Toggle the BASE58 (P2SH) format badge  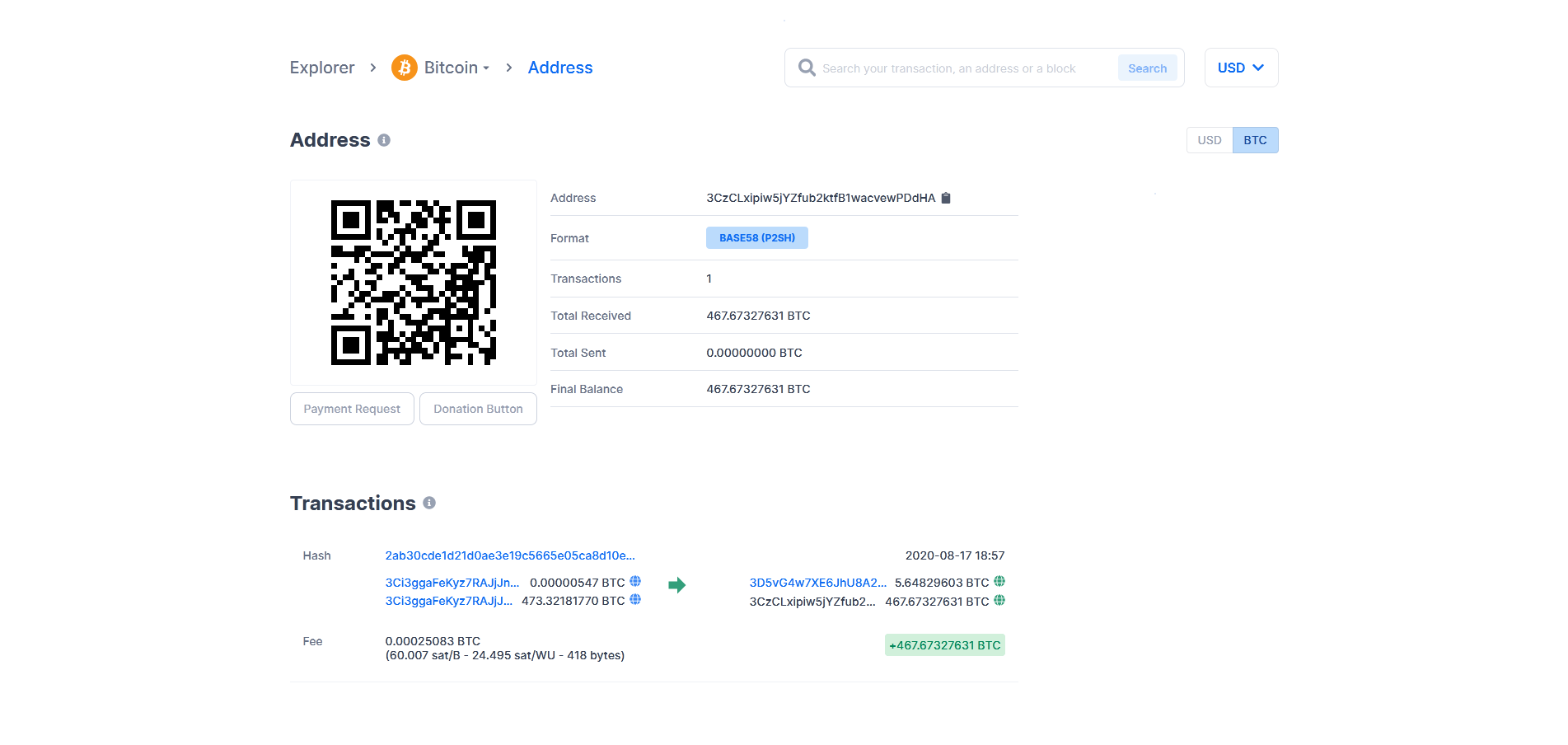[756, 237]
